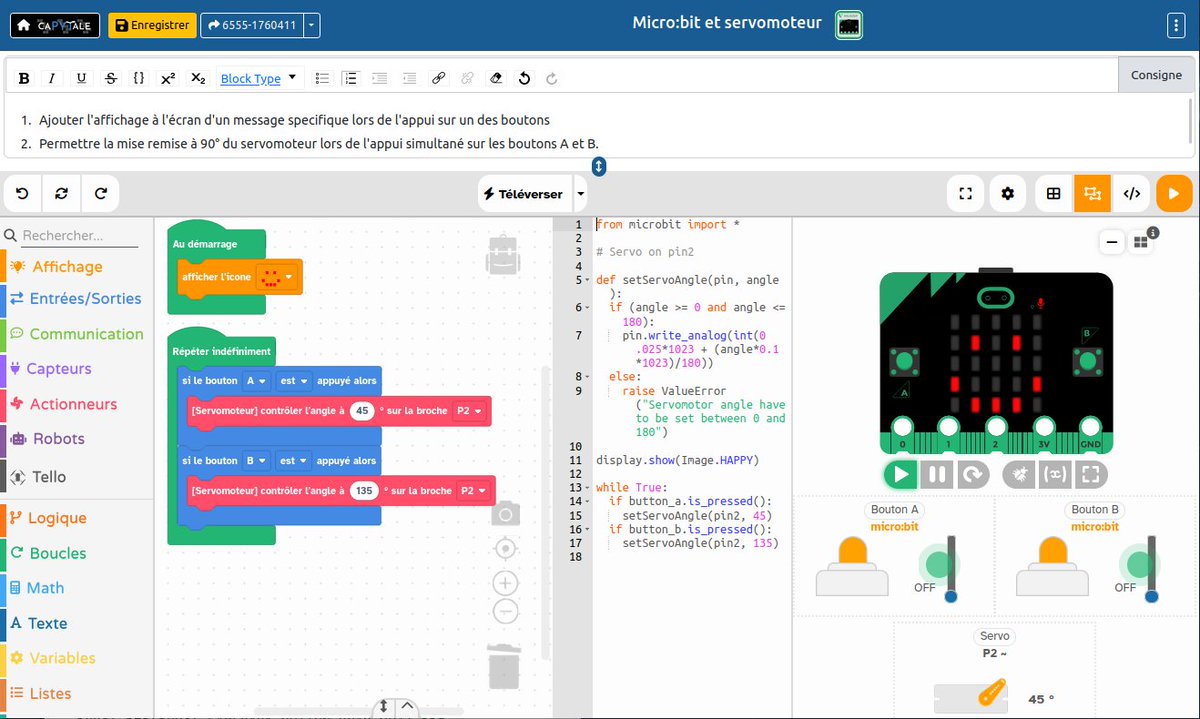Click the angle value 135 field
1200x719 pixels.
(364, 491)
